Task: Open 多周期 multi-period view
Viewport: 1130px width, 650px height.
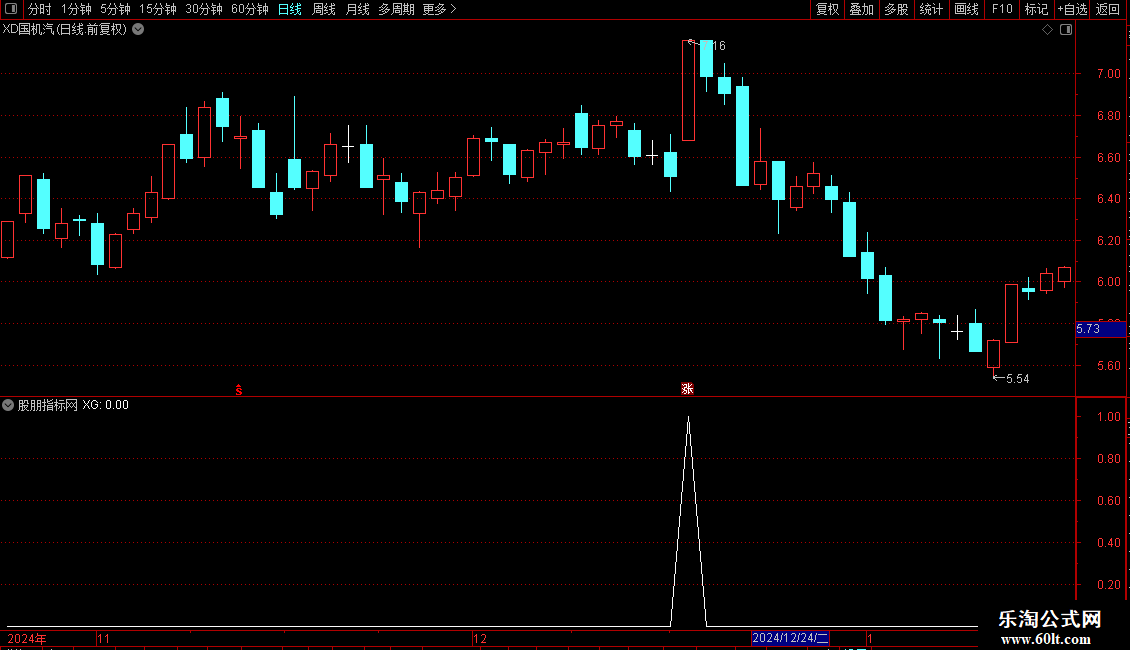Action: tap(396, 9)
